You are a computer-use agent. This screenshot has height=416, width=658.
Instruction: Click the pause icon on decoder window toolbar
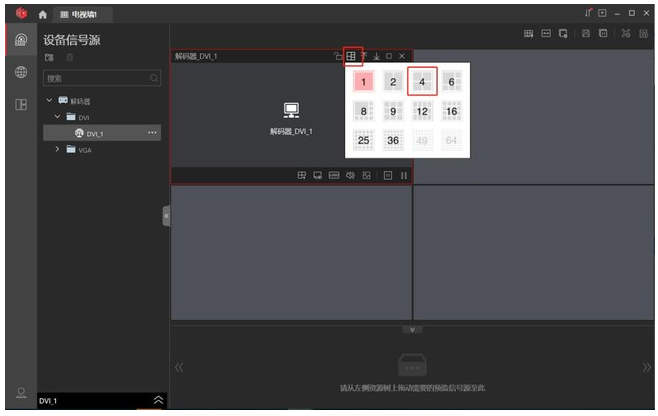coord(404,176)
